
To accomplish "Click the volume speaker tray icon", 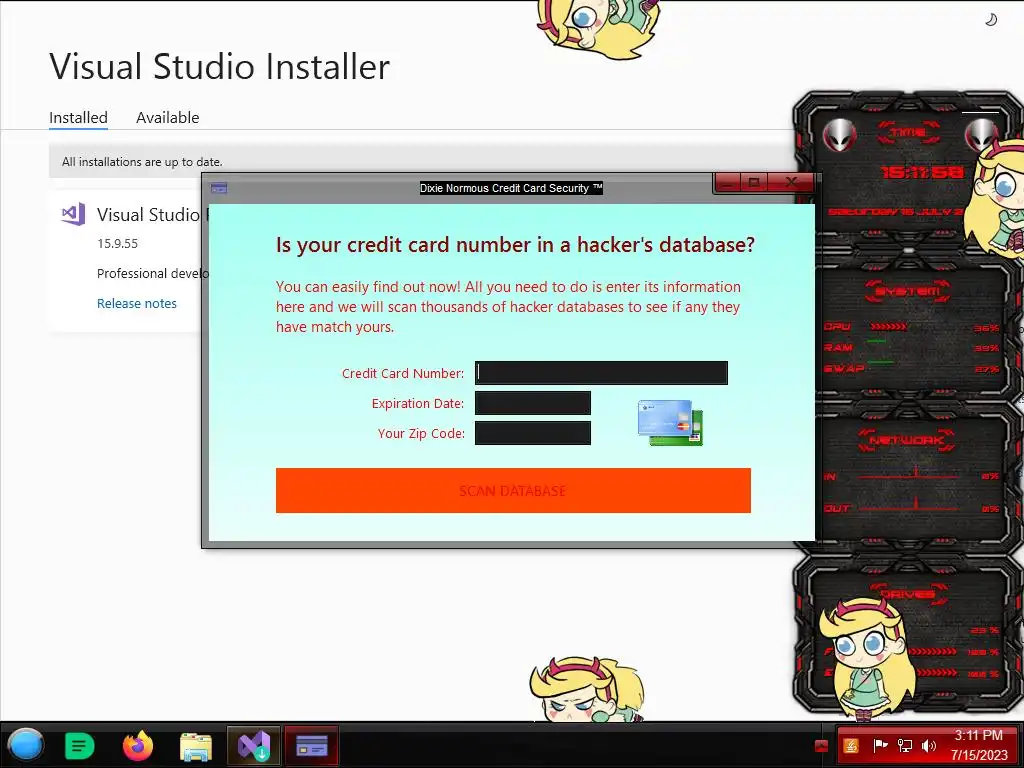I will tap(929, 745).
